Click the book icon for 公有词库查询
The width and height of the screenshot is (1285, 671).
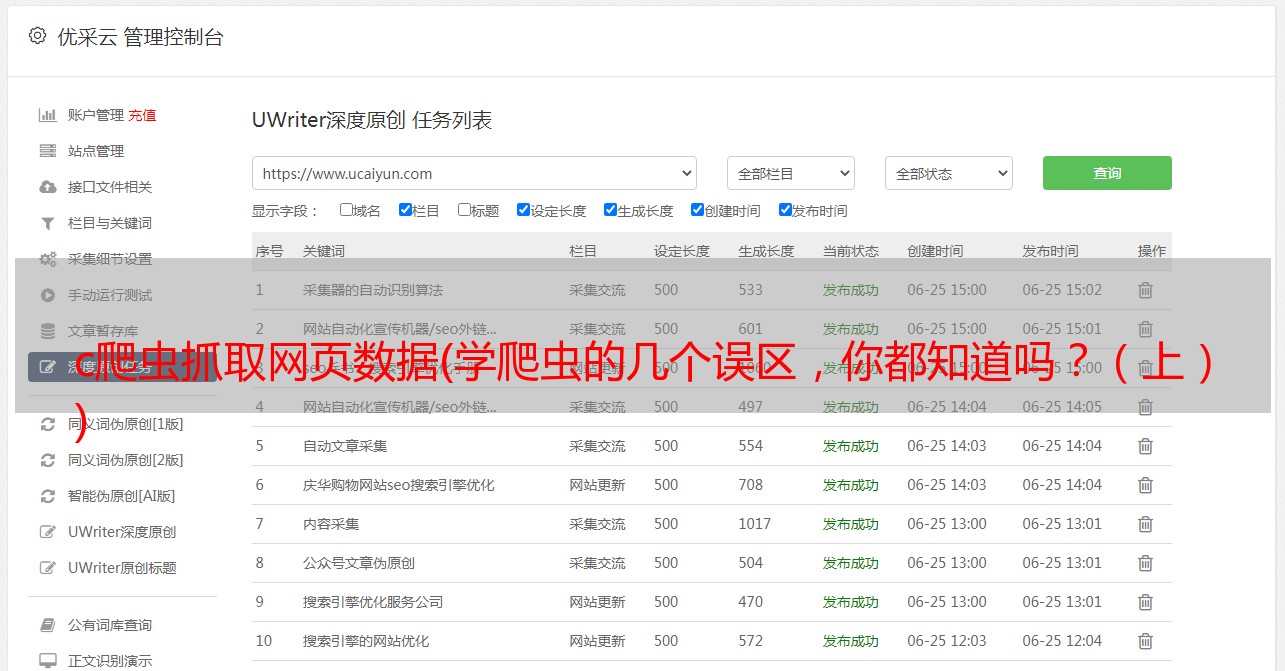[x=47, y=625]
